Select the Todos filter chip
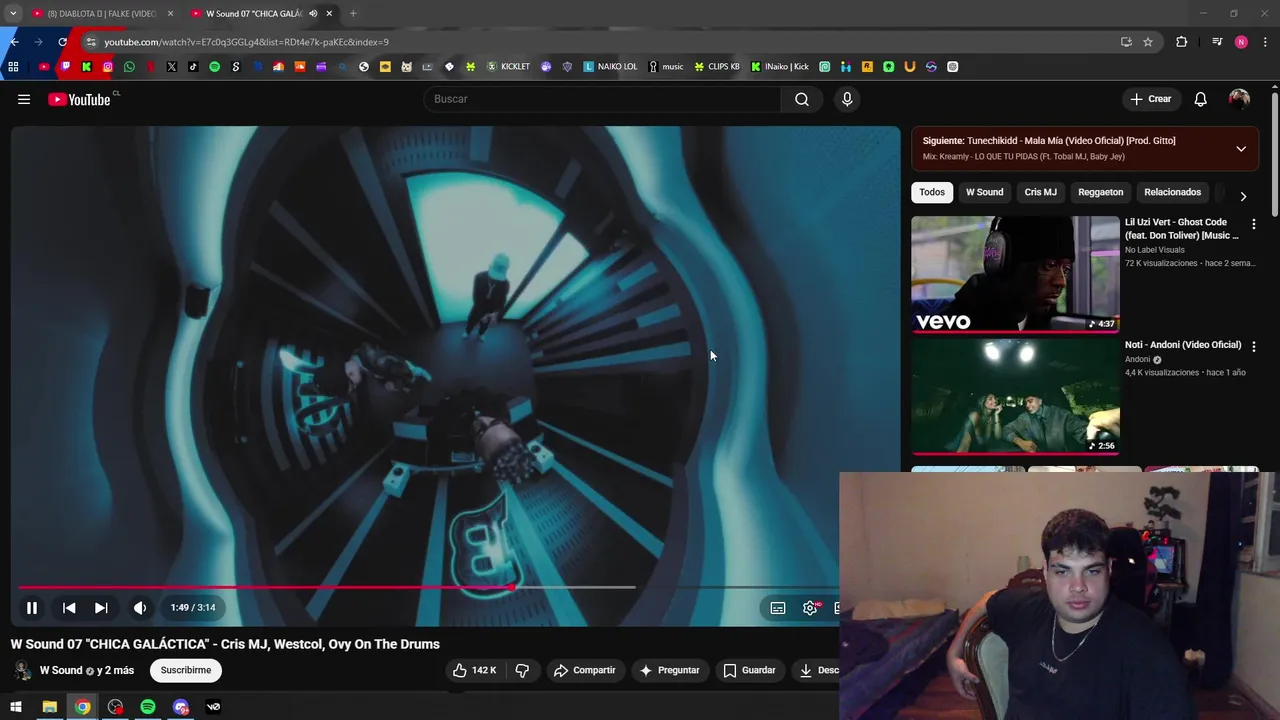Viewport: 1280px width, 720px height. pos(932,192)
